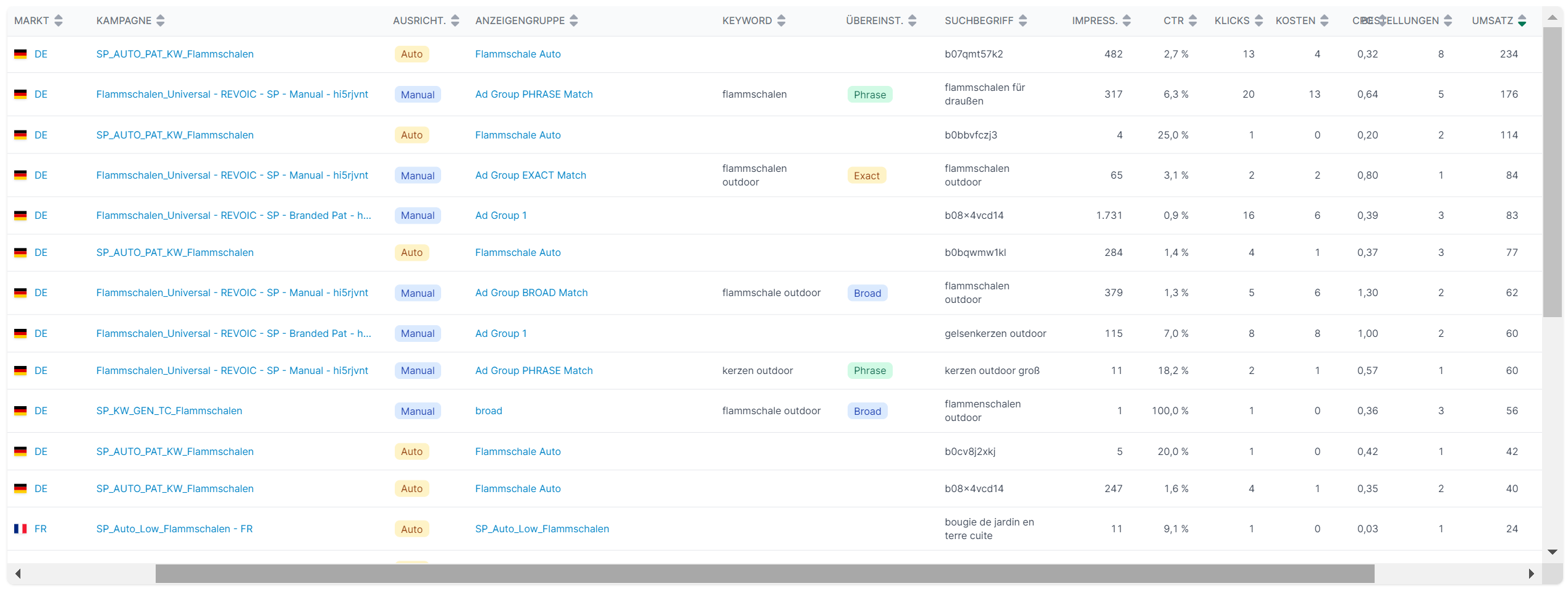Sort by IMPRESS. column arrows
Image resolution: width=1568 pixels, height=591 pixels.
point(1126,20)
